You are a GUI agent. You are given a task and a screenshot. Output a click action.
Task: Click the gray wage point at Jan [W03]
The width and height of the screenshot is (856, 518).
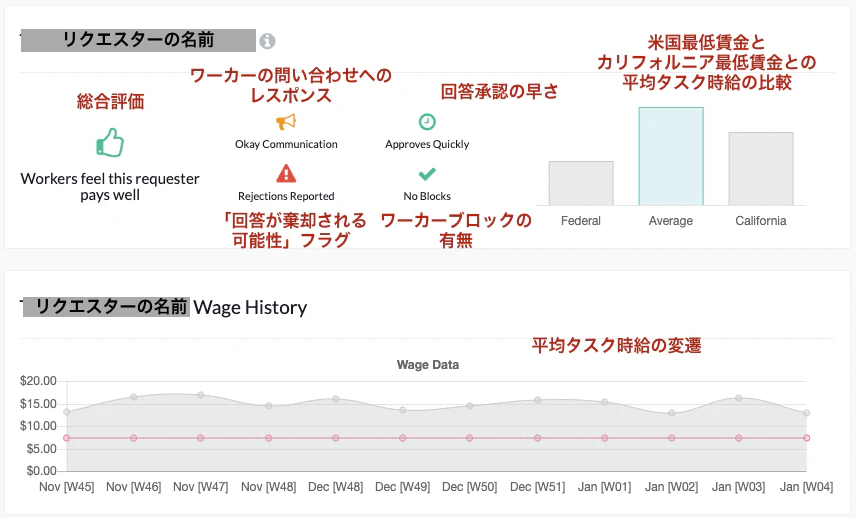click(739, 398)
